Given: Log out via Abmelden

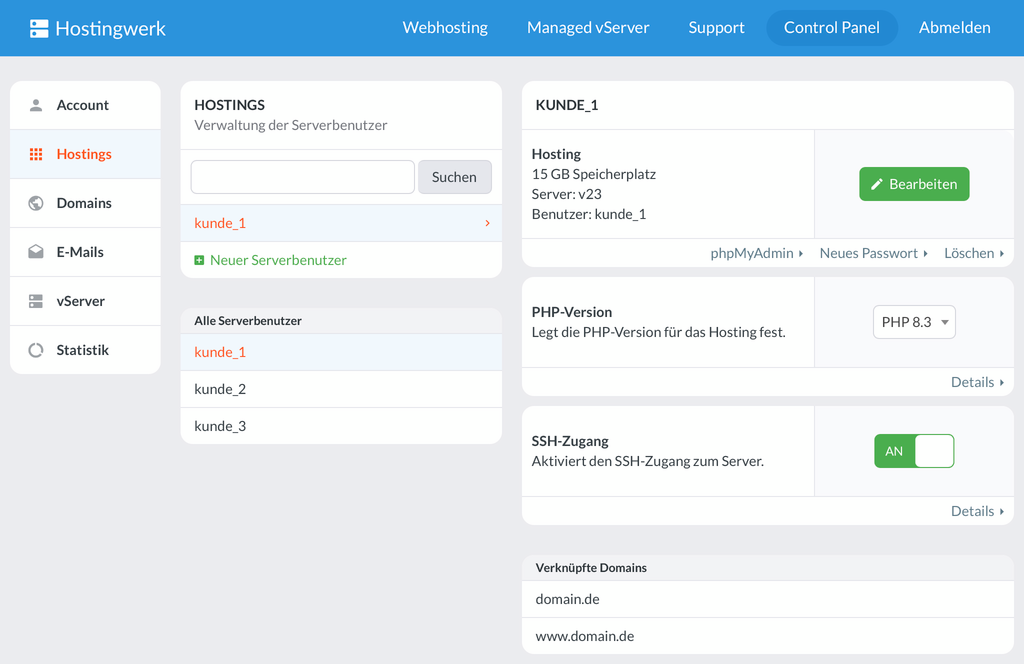Looking at the screenshot, I should pos(954,27).
